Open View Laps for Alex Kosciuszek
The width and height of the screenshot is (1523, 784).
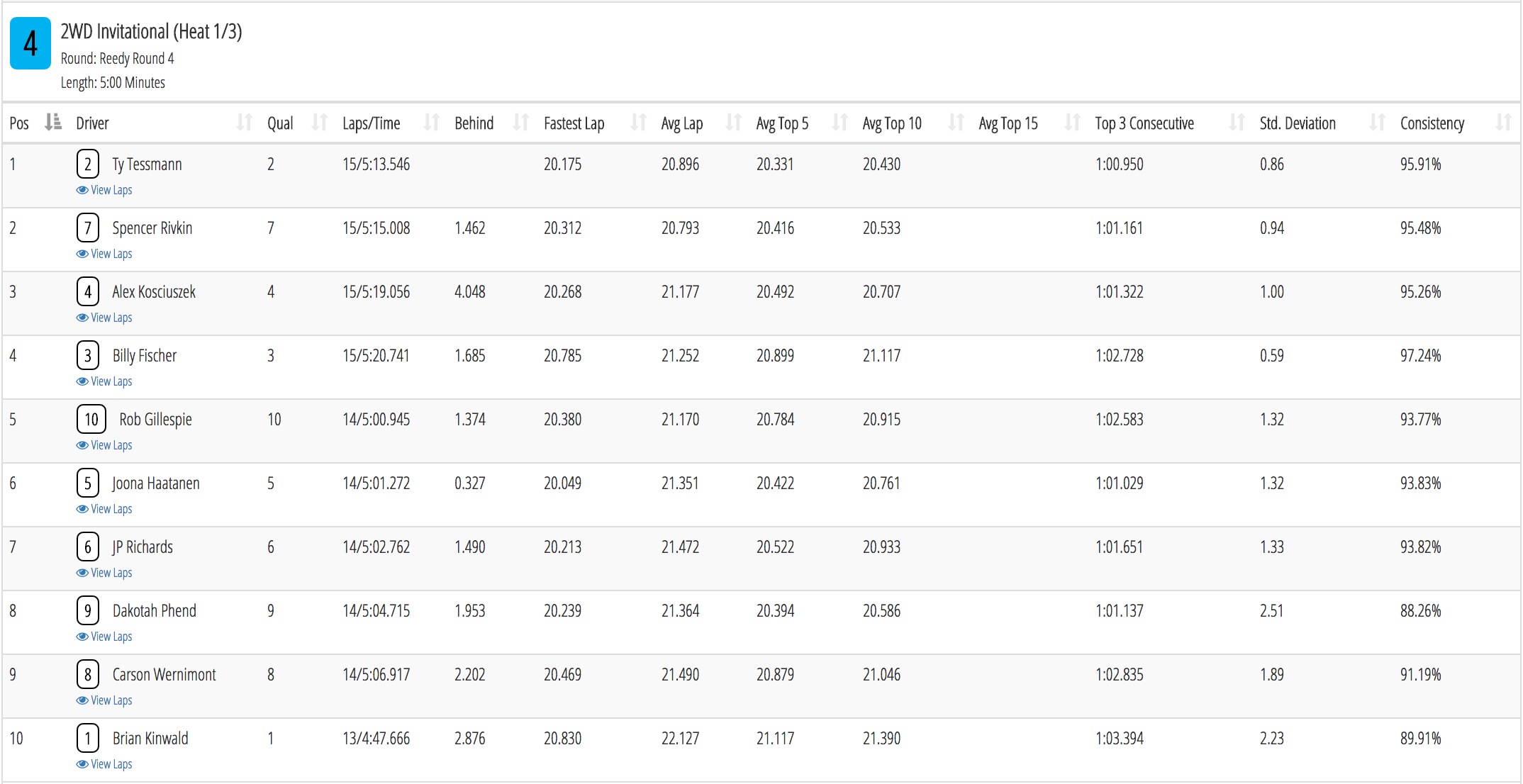point(104,318)
